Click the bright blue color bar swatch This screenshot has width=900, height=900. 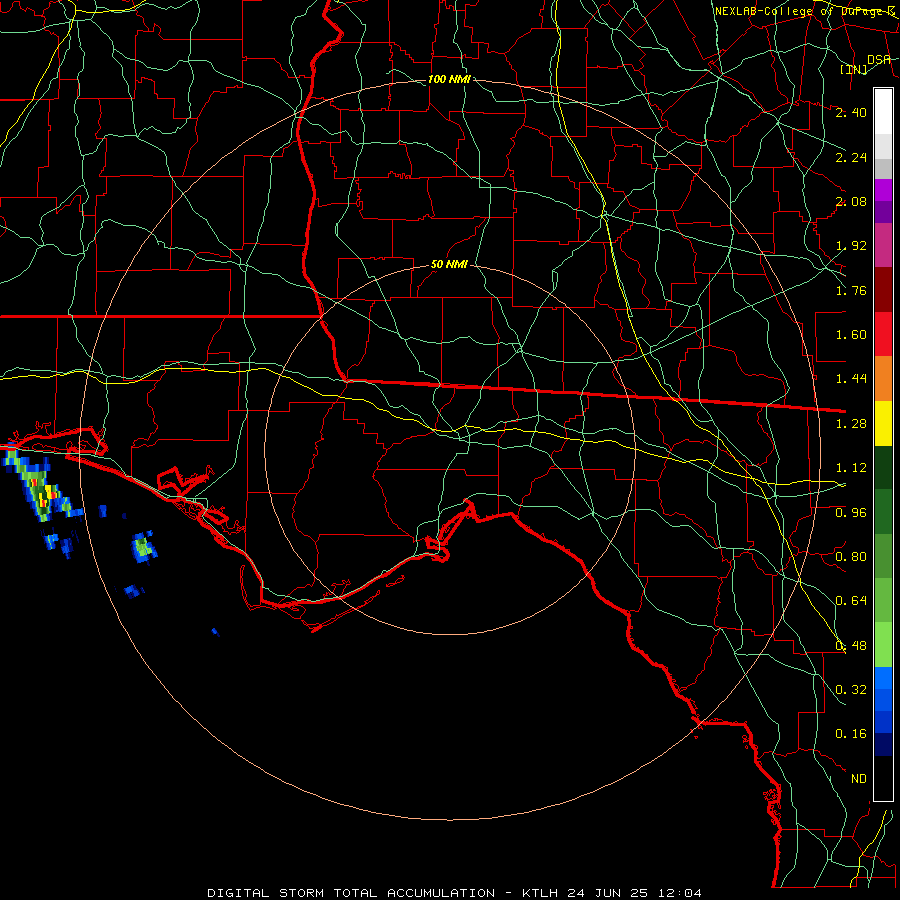(883, 678)
